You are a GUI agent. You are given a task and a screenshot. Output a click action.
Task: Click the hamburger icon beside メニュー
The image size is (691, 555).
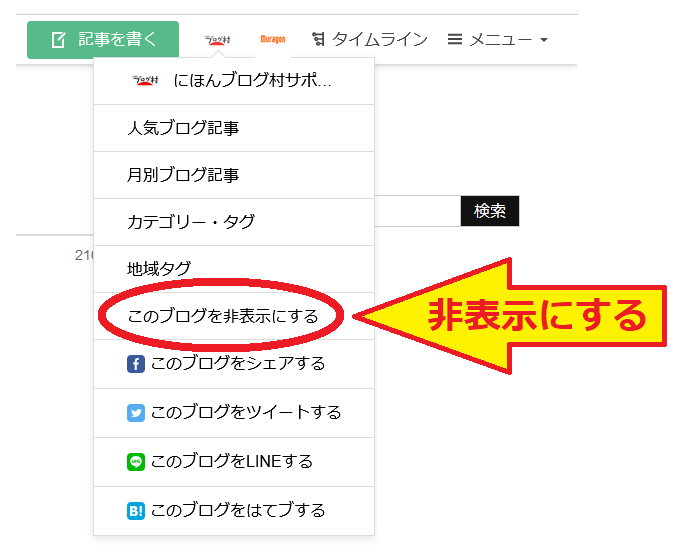click(x=455, y=39)
